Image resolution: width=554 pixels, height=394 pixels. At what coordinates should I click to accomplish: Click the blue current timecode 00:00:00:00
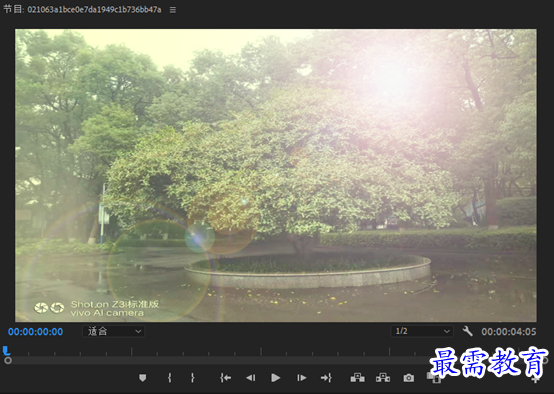pyautogui.click(x=35, y=332)
